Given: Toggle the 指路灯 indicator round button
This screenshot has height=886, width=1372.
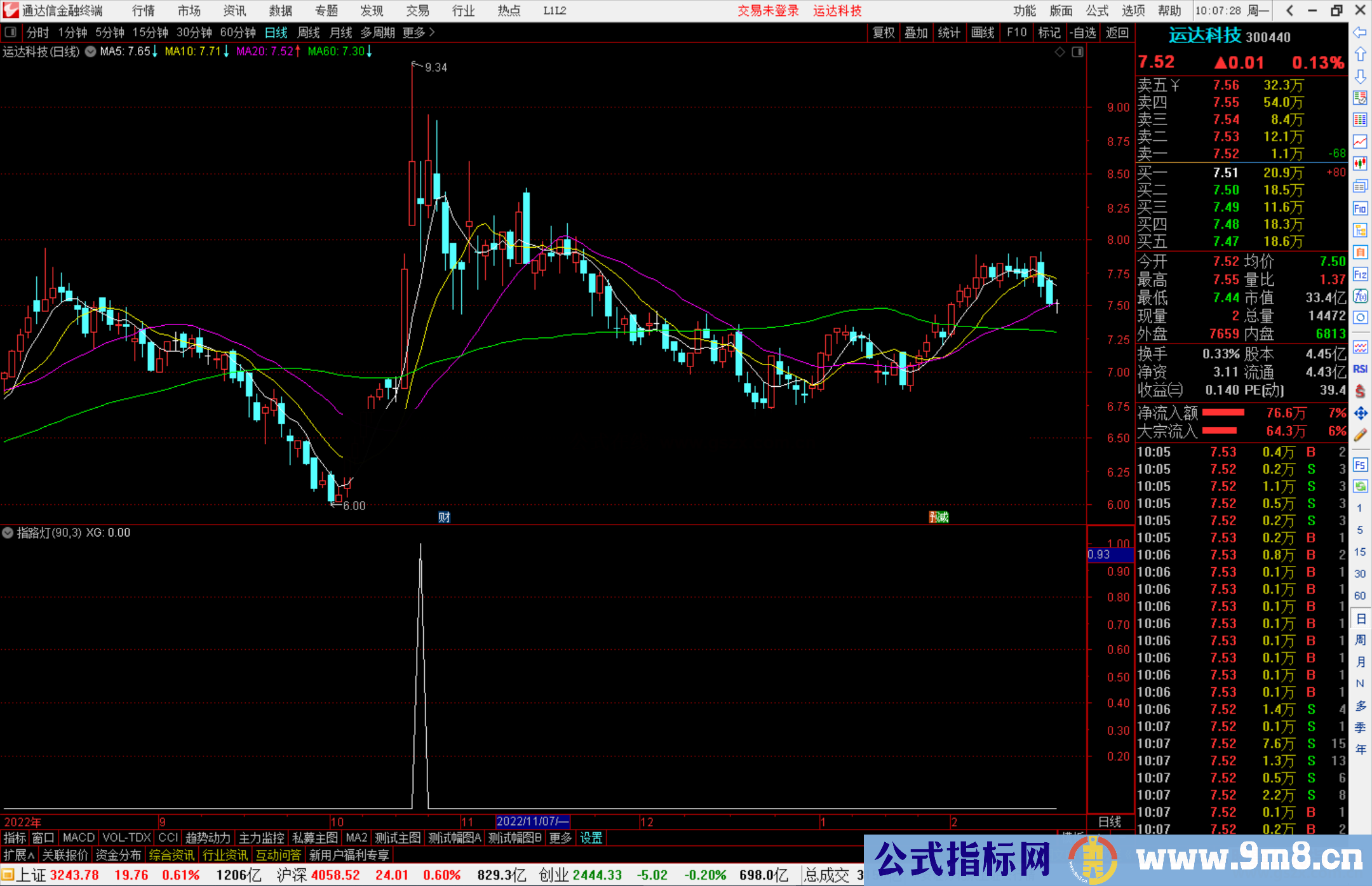Looking at the screenshot, I should (x=8, y=533).
